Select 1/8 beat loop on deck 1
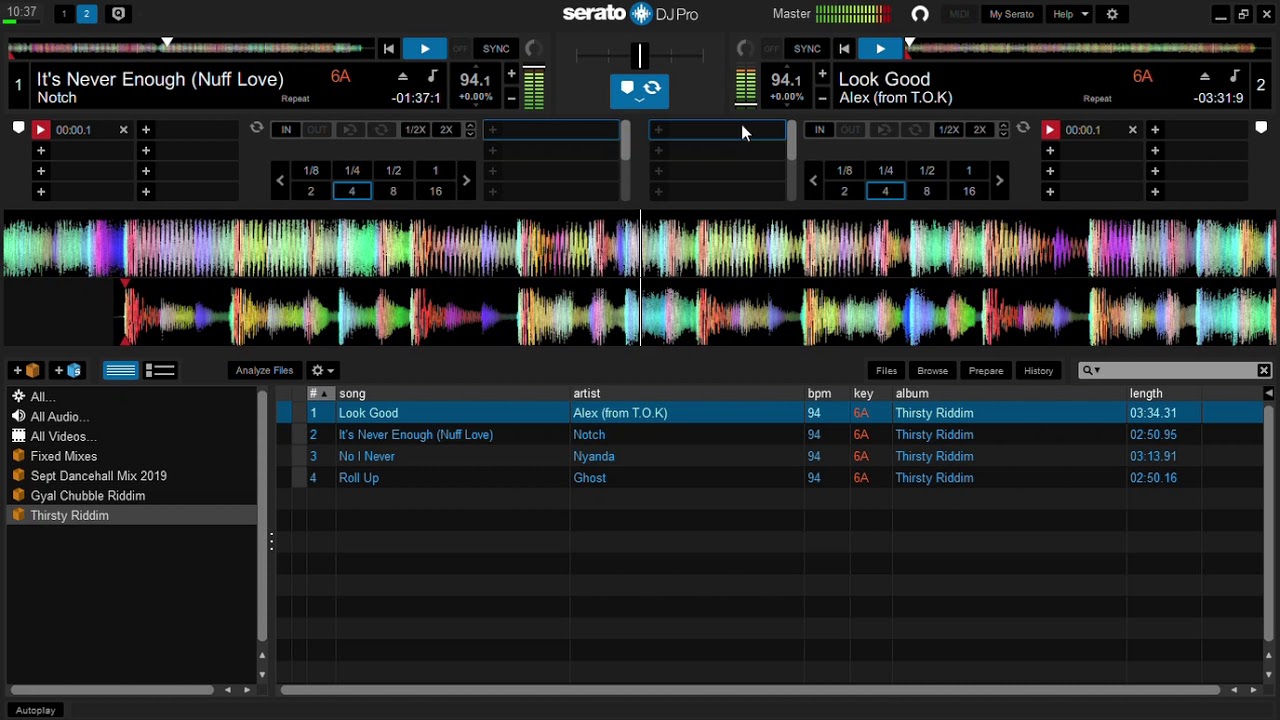 pyautogui.click(x=311, y=171)
